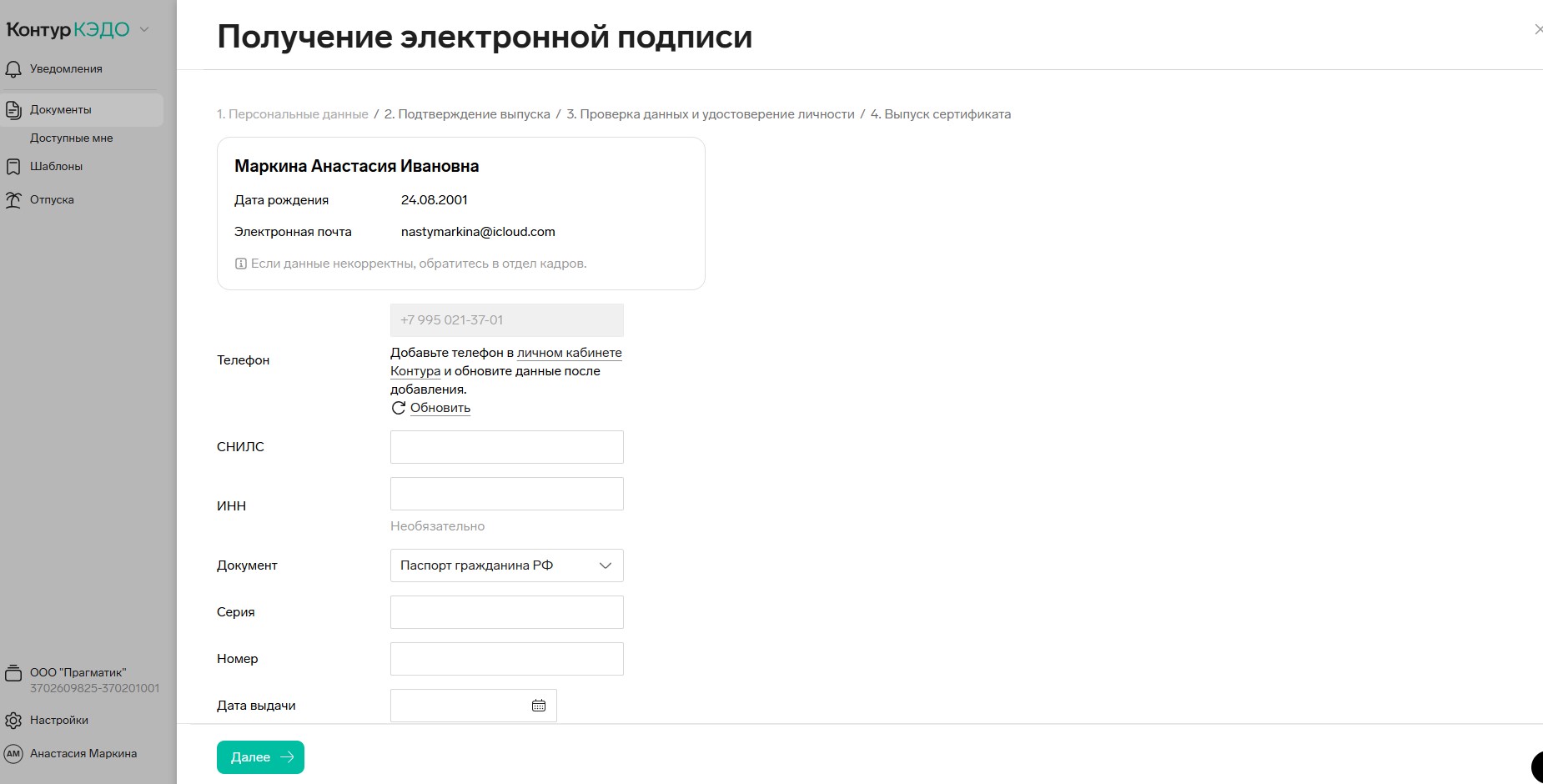Click the AM user avatar icon
The image size is (1543, 784).
click(13, 754)
